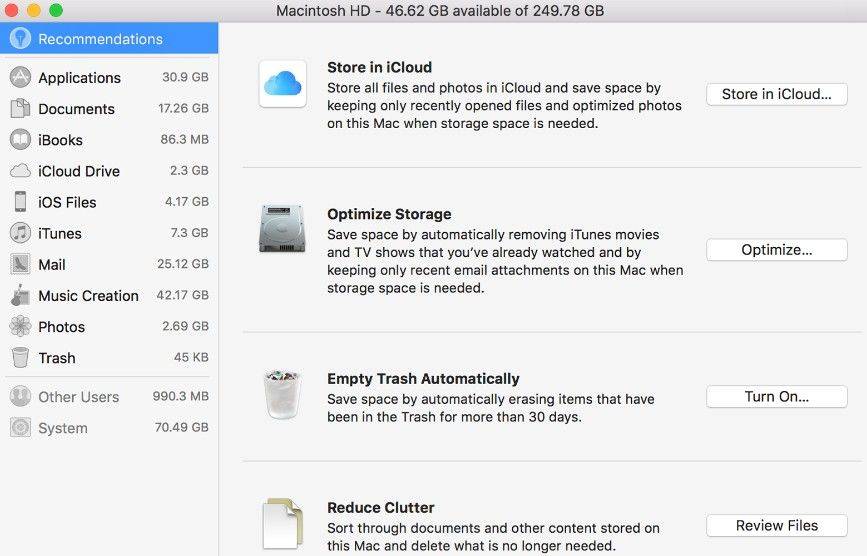Click the iTunes music note icon
This screenshot has height=556, width=867.
pyautogui.click(x=20, y=233)
